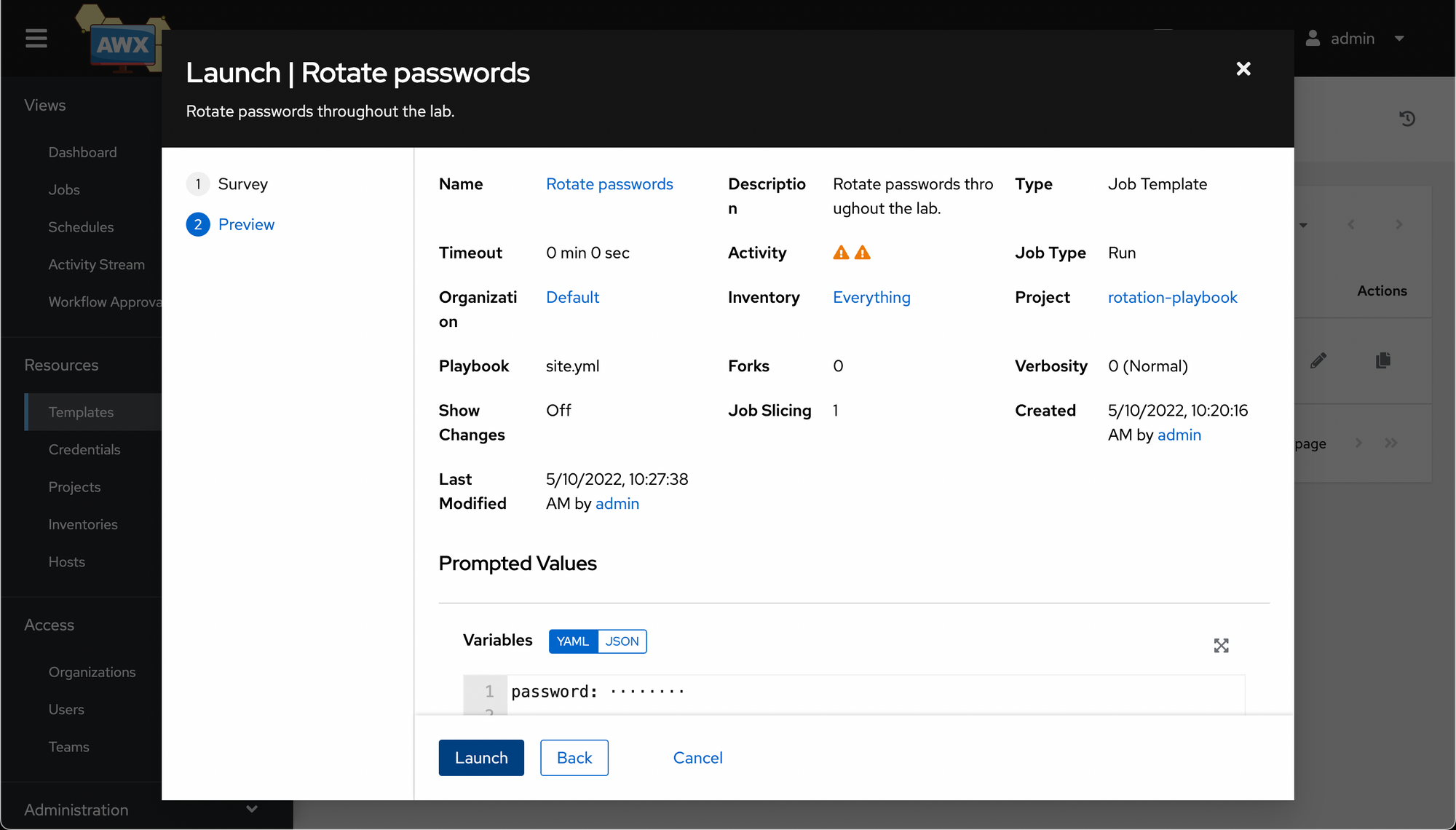Launch the Rotate passwords job
This screenshot has height=830, width=1456.
pyautogui.click(x=481, y=758)
